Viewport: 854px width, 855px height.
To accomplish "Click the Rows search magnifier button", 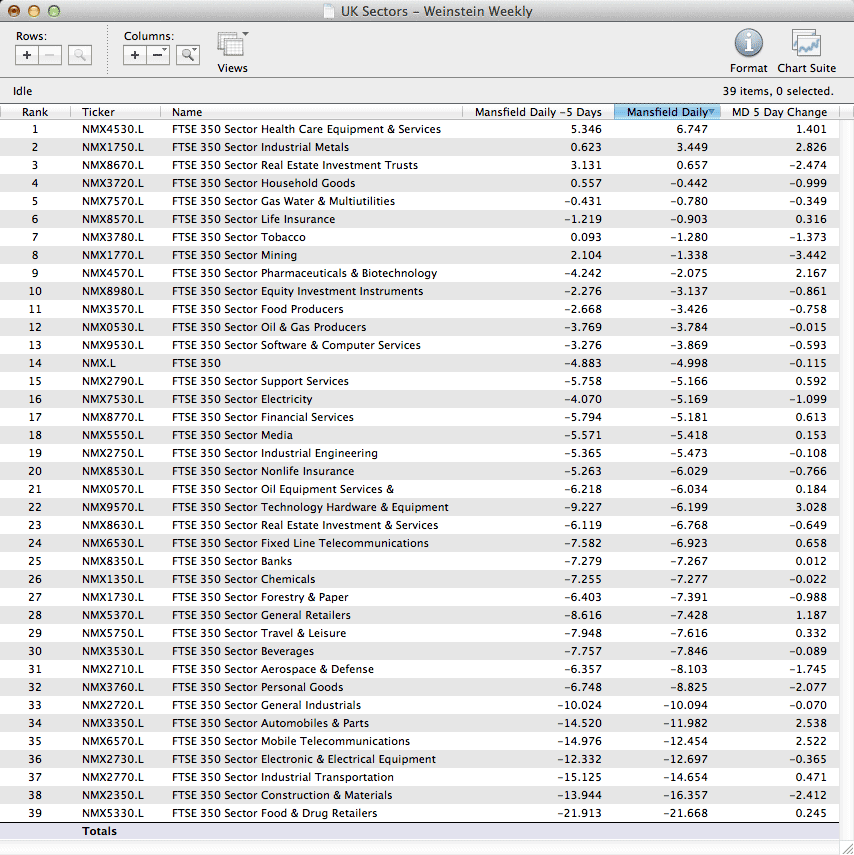I will click(x=80, y=56).
